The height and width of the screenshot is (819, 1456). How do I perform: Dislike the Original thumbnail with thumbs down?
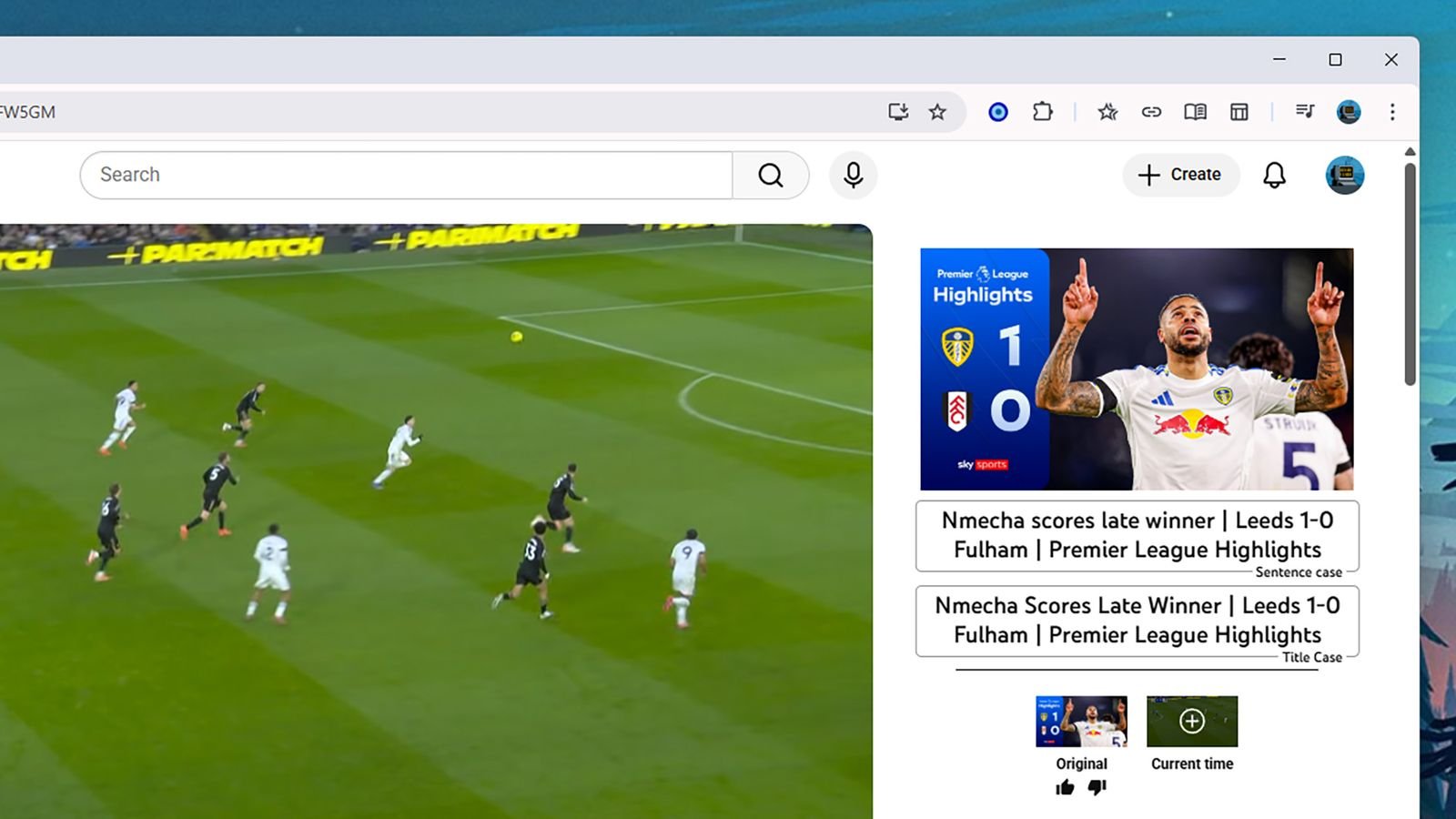tap(1097, 788)
